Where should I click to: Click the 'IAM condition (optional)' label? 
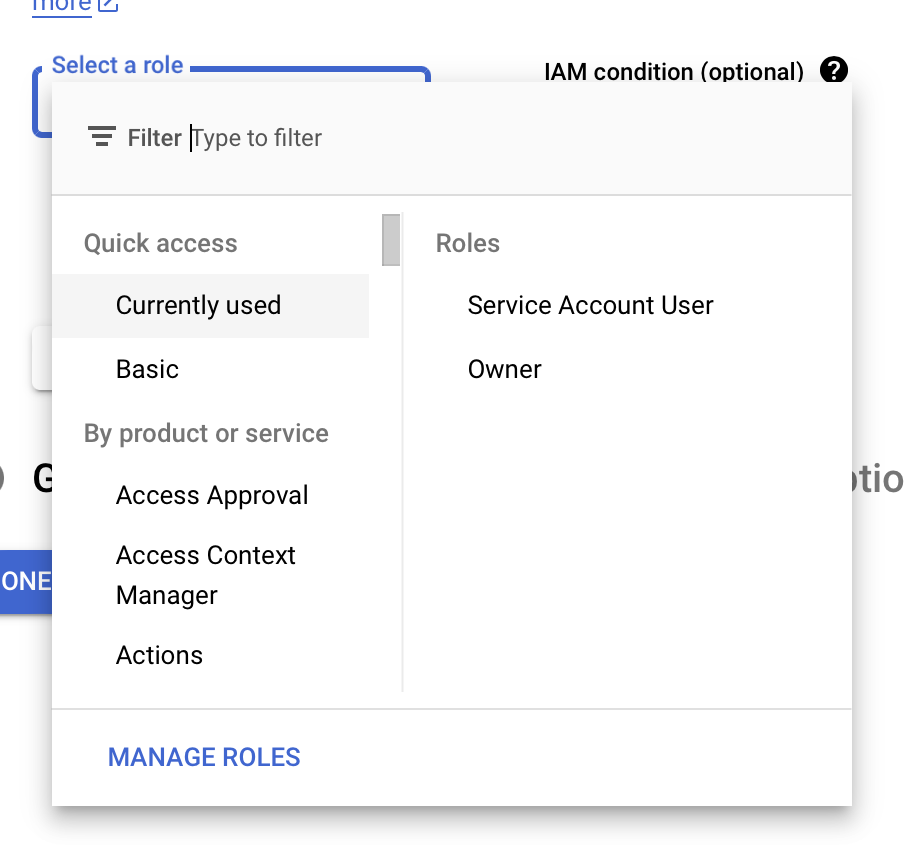tap(674, 72)
